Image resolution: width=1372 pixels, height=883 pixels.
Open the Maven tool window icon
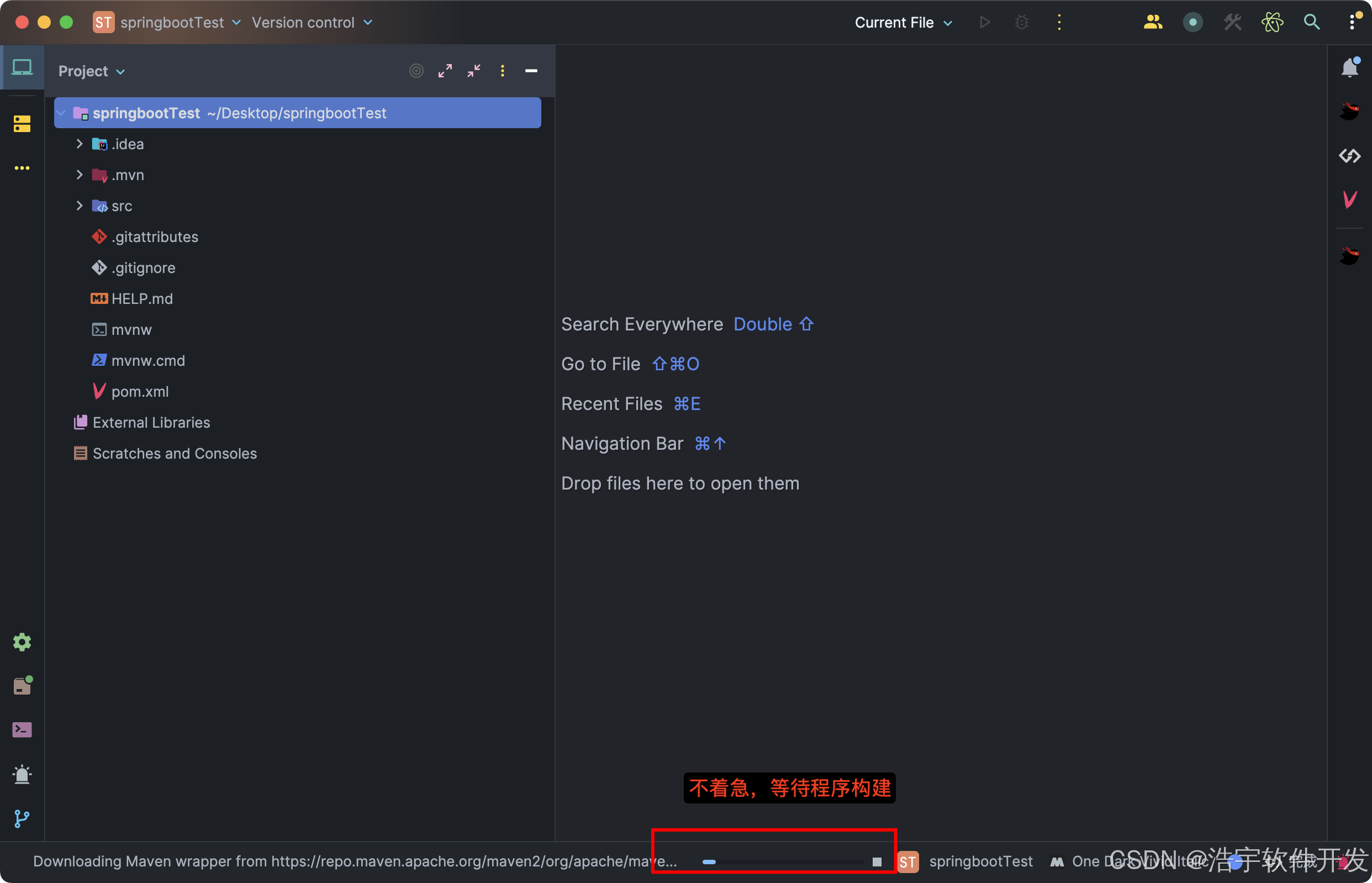click(x=1350, y=199)
